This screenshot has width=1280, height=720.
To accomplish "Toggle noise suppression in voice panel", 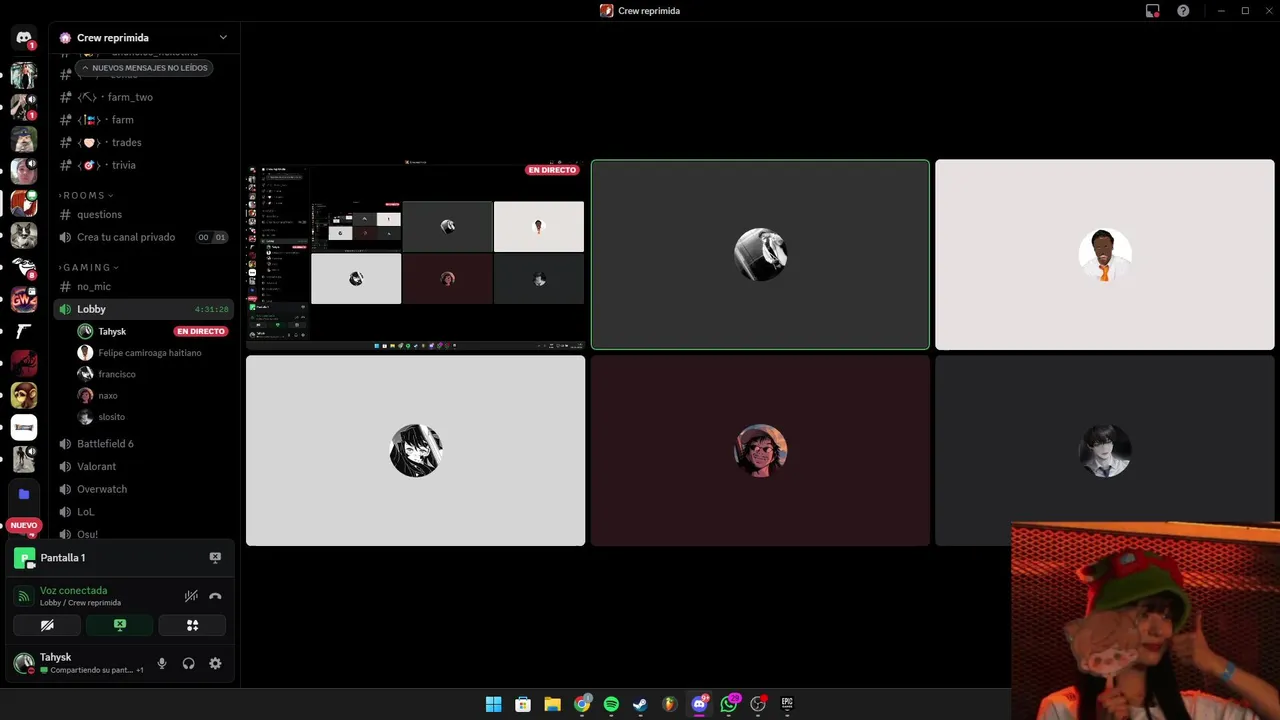I will (191, 596).
